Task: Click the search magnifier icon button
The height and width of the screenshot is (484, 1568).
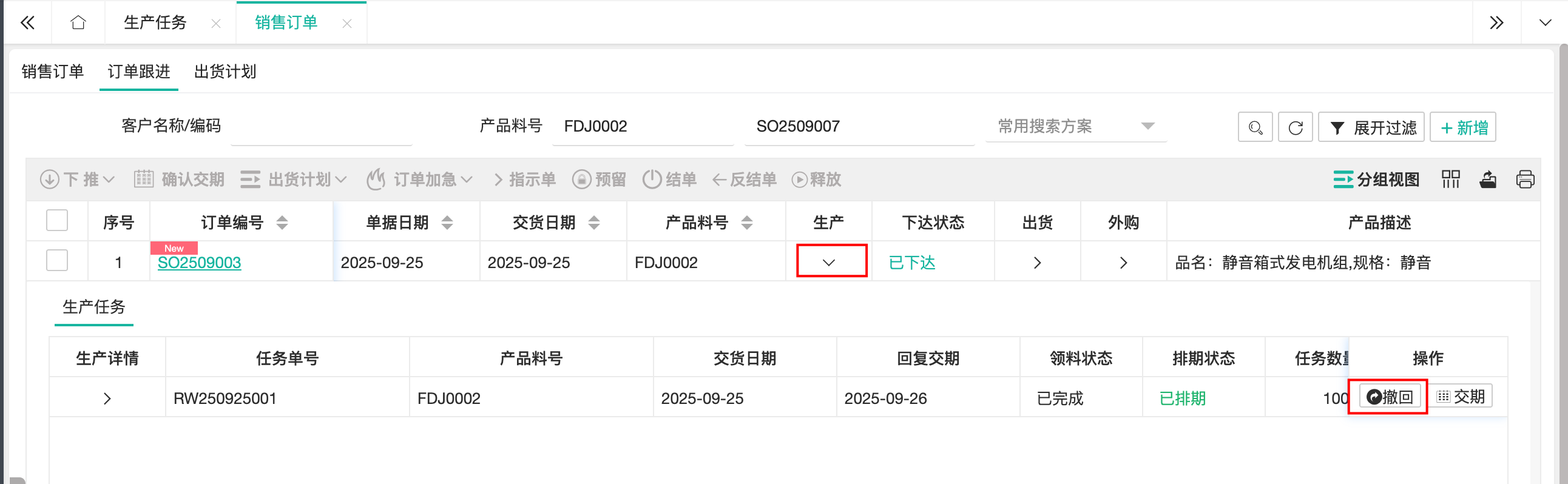Action: 1254,127
